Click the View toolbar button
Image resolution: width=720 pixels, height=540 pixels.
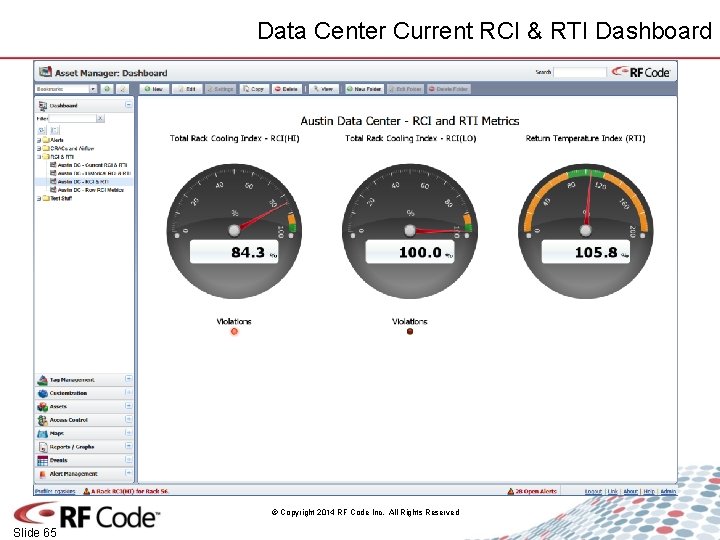coord(324,89)
